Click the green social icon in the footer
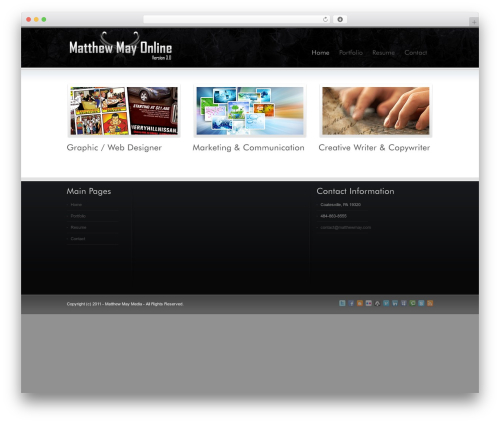 tap(412, 303)
